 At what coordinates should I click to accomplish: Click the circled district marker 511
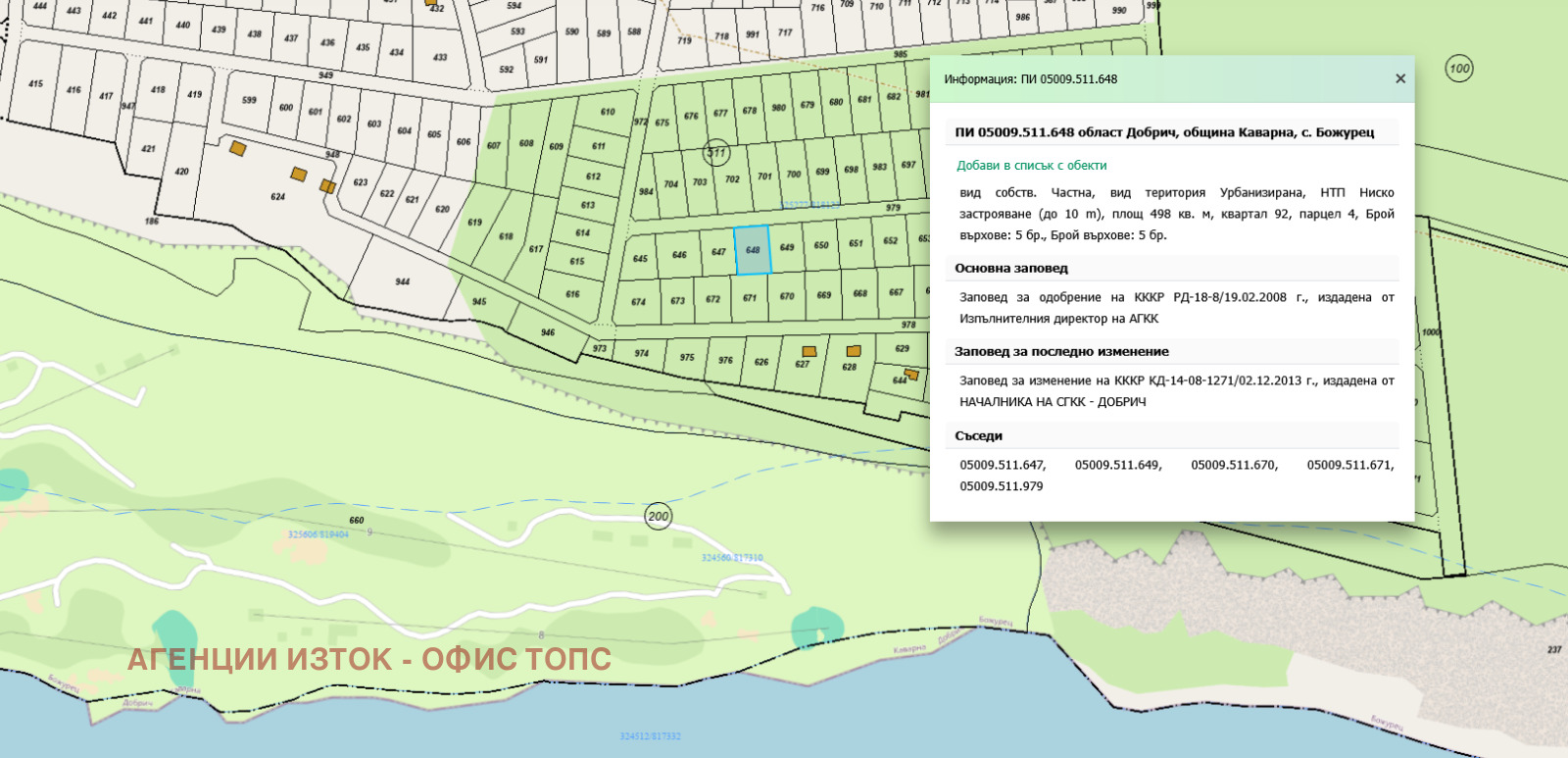[716, 152]
